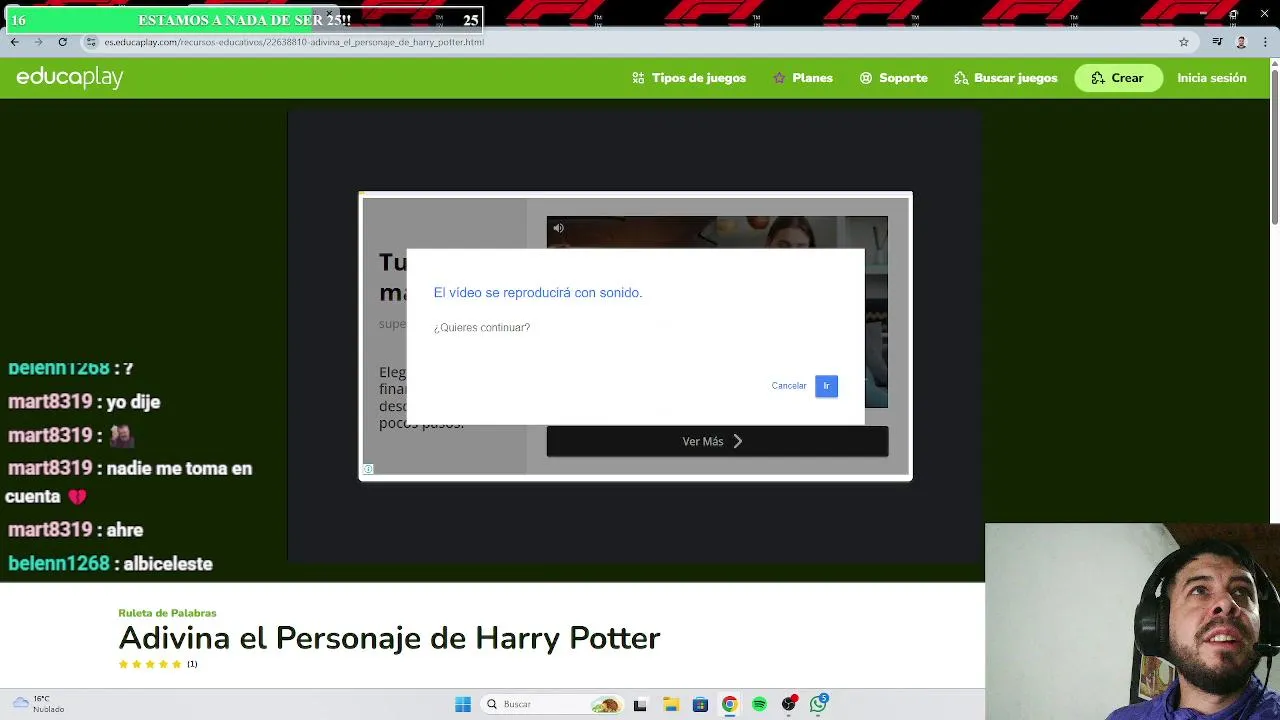Click the educaplay logo

point(70,77)
